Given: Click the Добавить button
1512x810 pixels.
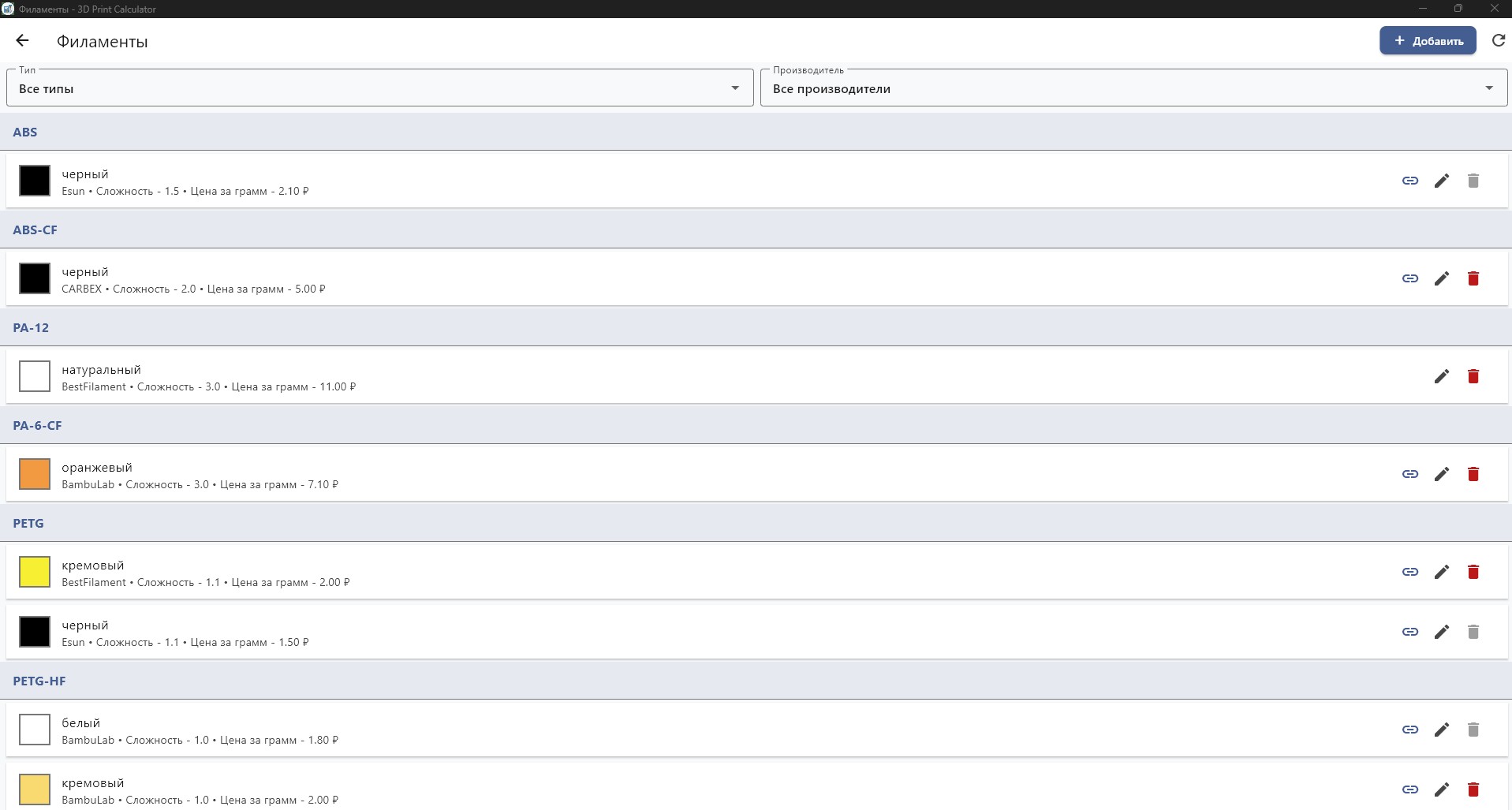Looking at the screenshot, I should tap(1427, 41).
